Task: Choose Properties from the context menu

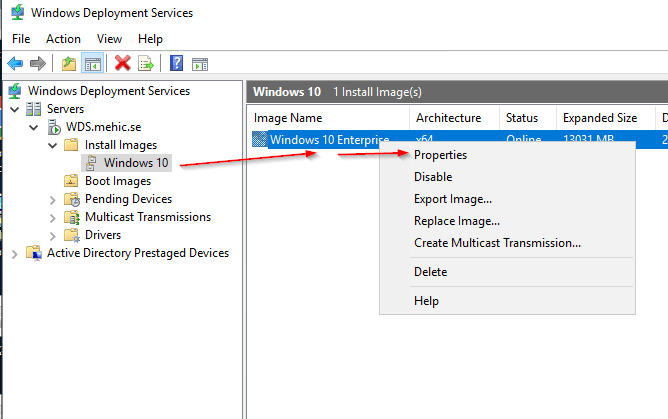Action: pyautogui.click(x=440, y=155)
